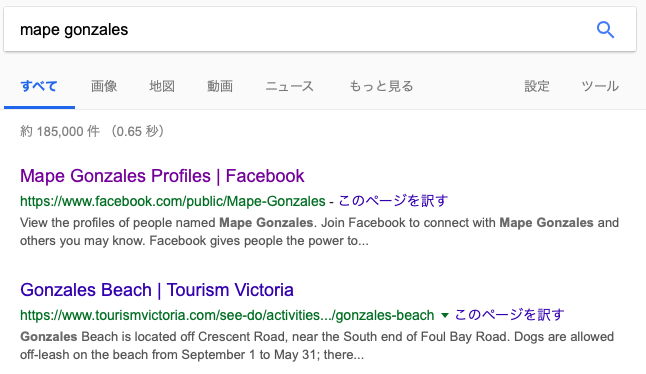Expand the green arrow beside Tourism Victoria URL
This screenshot has height=374, width=646.
coord(445,316)
